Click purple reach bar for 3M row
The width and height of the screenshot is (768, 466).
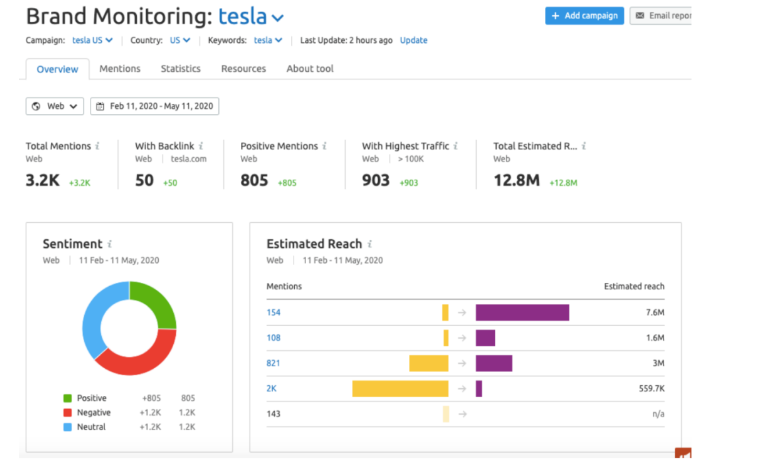coord(494,364)
